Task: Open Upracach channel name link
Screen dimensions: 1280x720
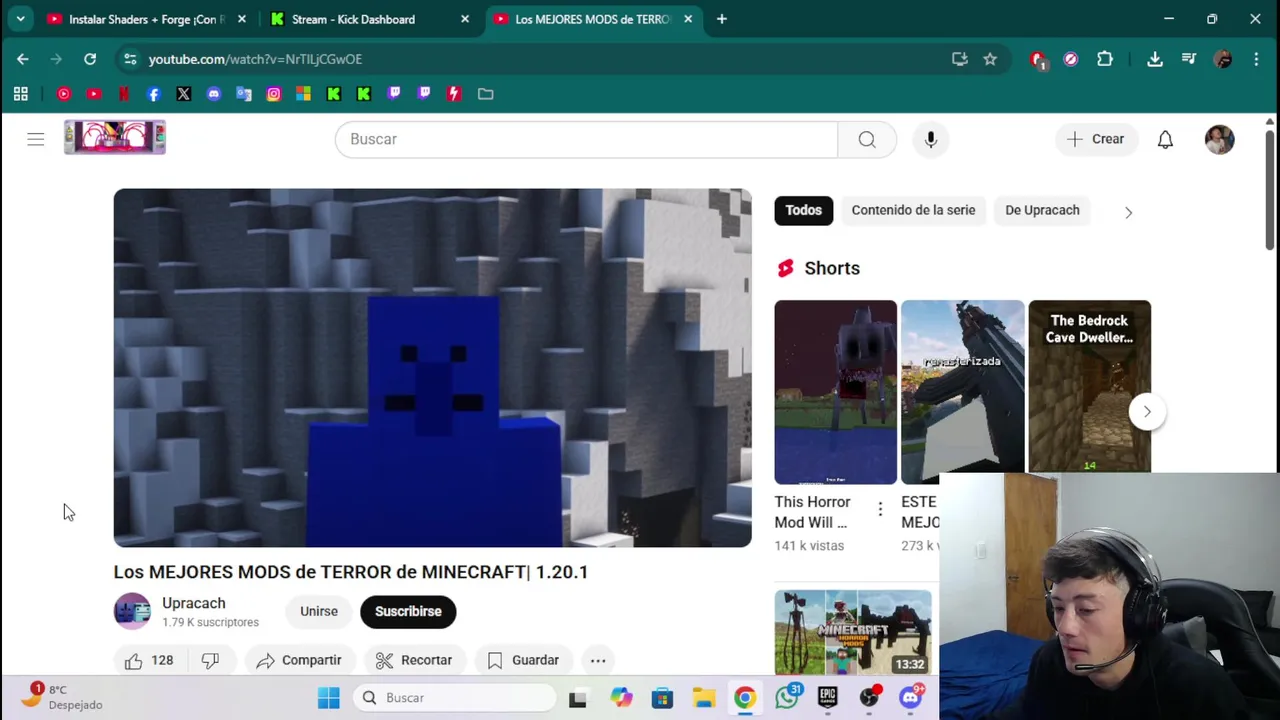Action: [194, 603]
